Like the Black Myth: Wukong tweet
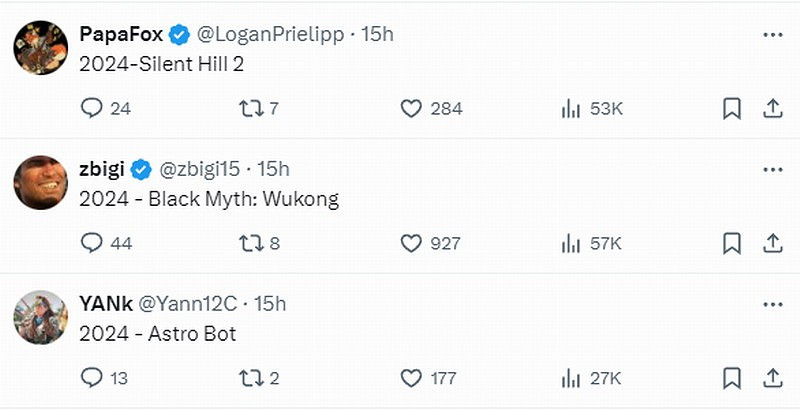 410,243
